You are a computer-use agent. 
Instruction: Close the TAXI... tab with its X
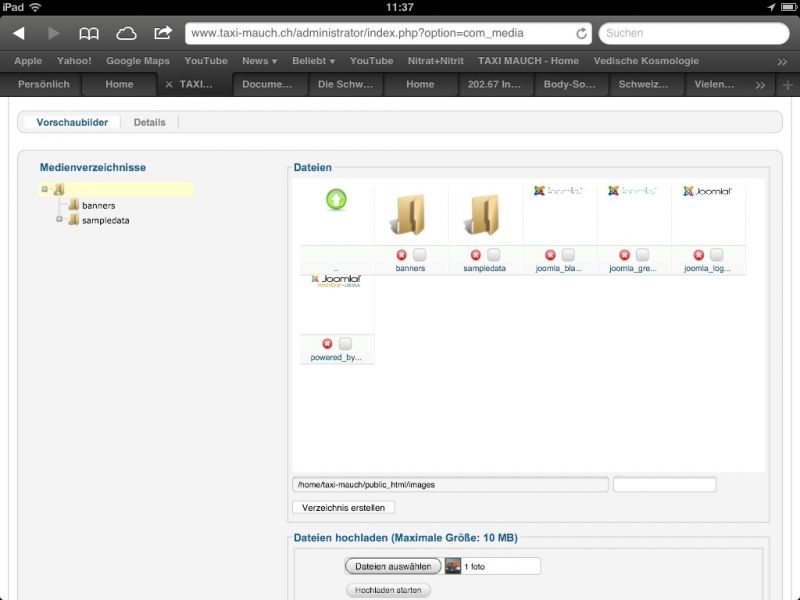[169, 85]
